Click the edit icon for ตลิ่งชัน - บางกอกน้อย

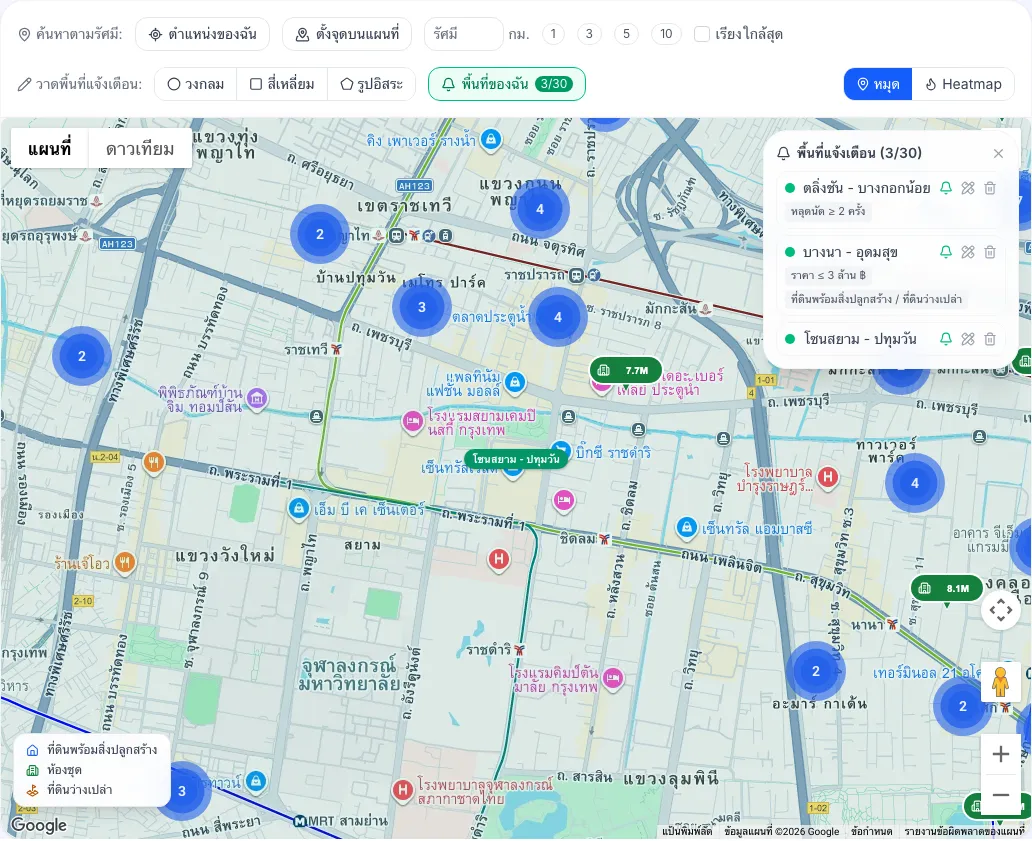968,188
